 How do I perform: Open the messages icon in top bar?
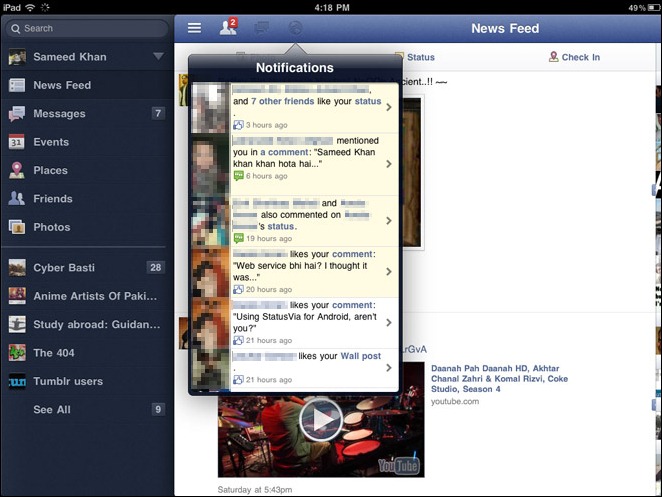click(x=262, y=28)
